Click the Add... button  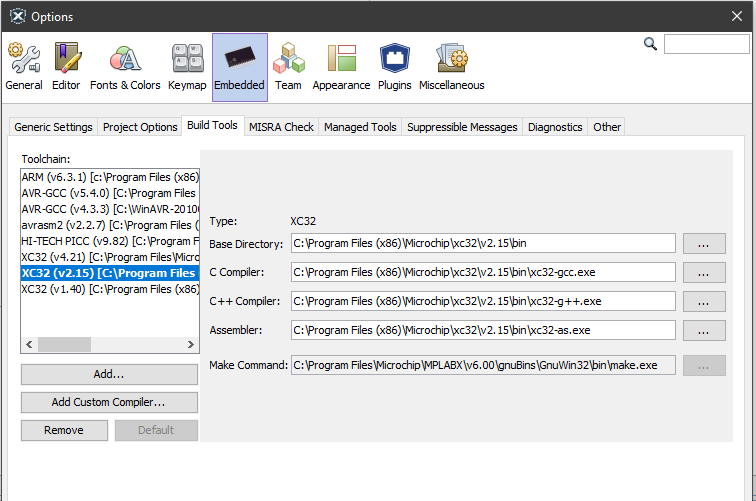click(109, 374)
